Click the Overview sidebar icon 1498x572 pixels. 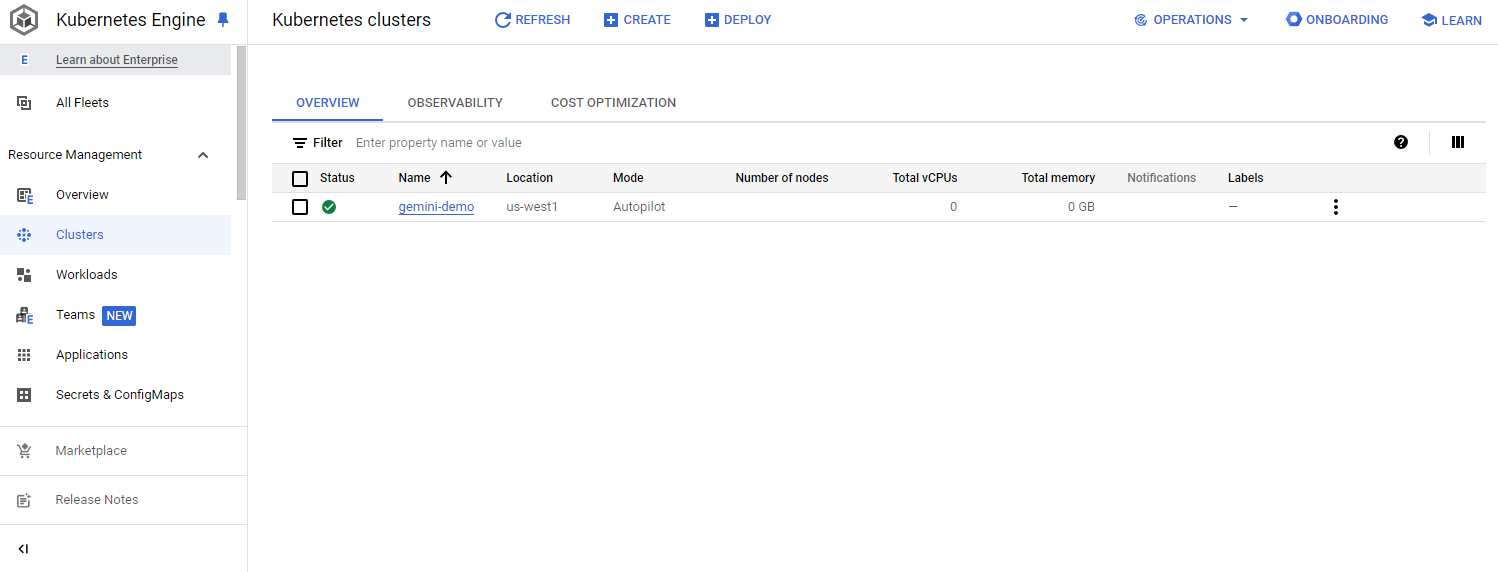click(x=24, y=195)
